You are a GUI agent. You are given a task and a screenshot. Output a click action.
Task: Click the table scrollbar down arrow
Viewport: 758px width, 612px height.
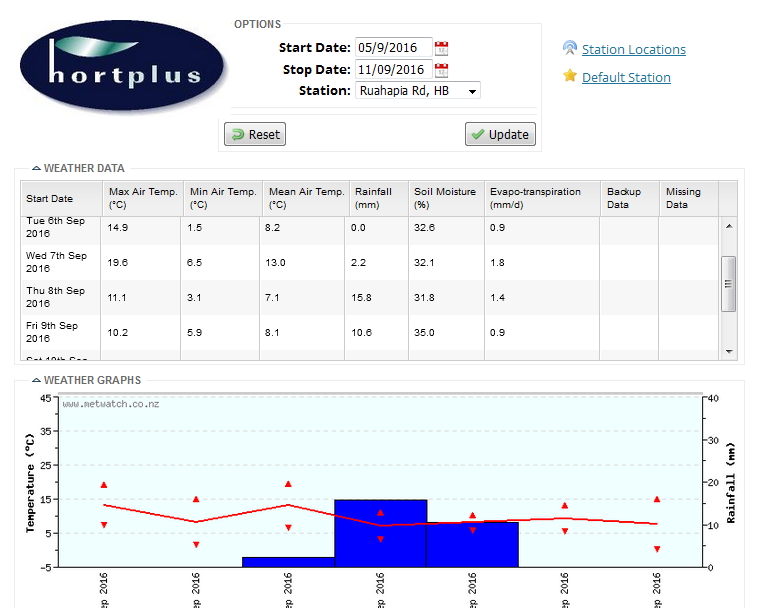[x=729, y=352]
